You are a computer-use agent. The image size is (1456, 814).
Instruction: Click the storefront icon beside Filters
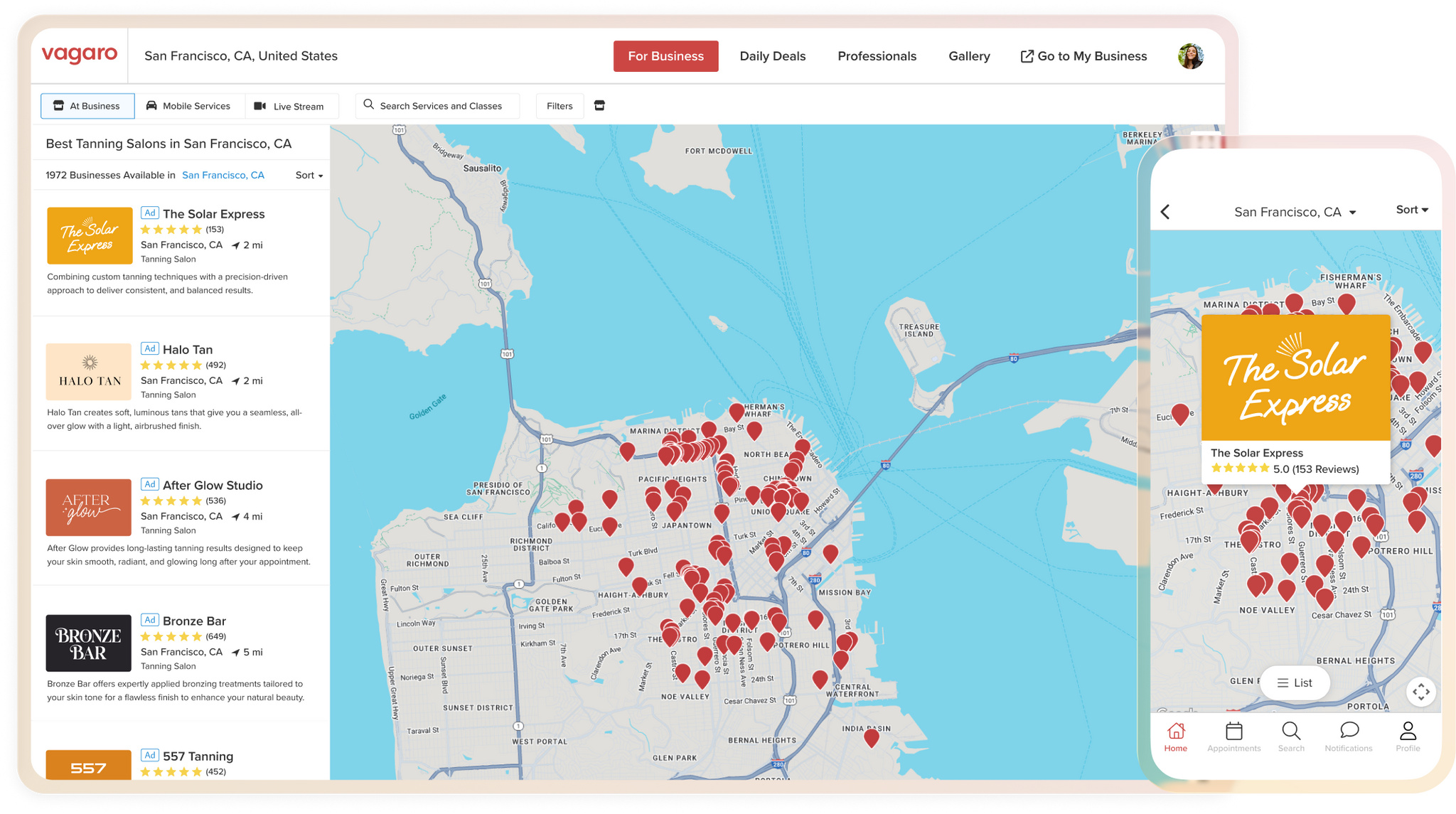599,106
